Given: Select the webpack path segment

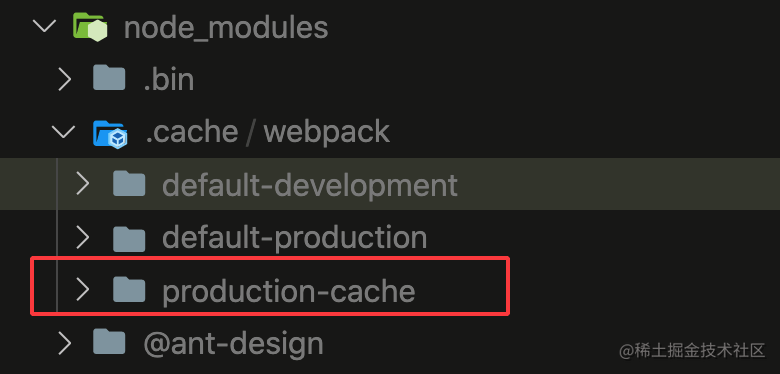Looking at the screenshot, I should 327,132.
